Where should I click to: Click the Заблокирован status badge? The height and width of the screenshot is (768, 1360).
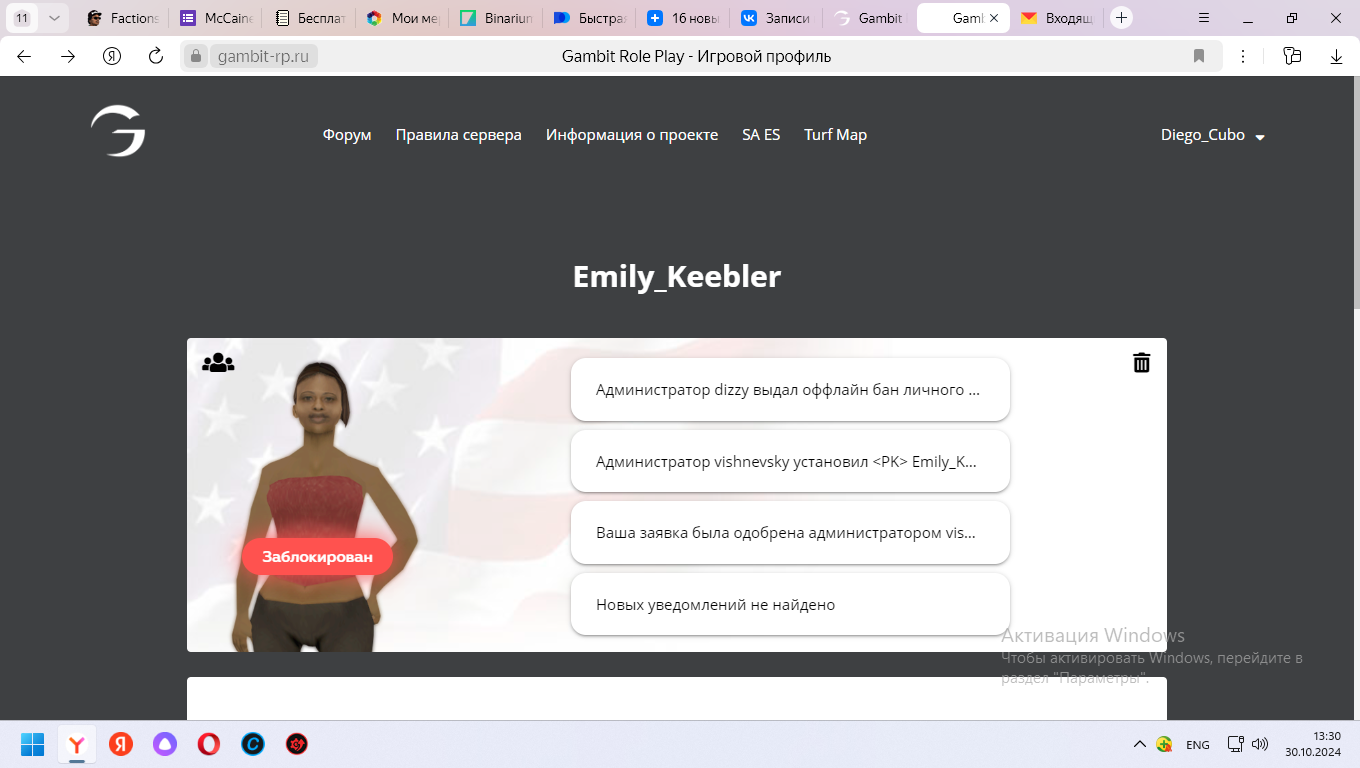click(317, 557)
